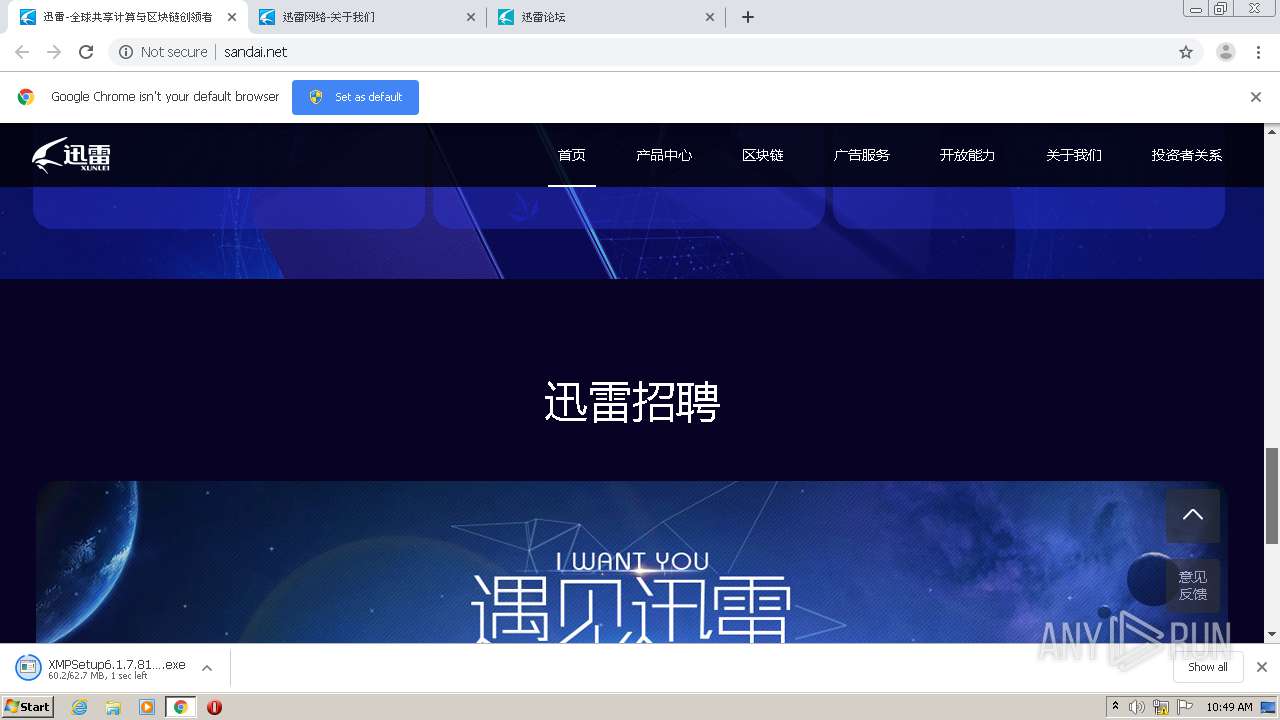The width and height of the screenshot is (1280, 720).
Task: Open the 产品中心 menu
Action: (664, 155)
